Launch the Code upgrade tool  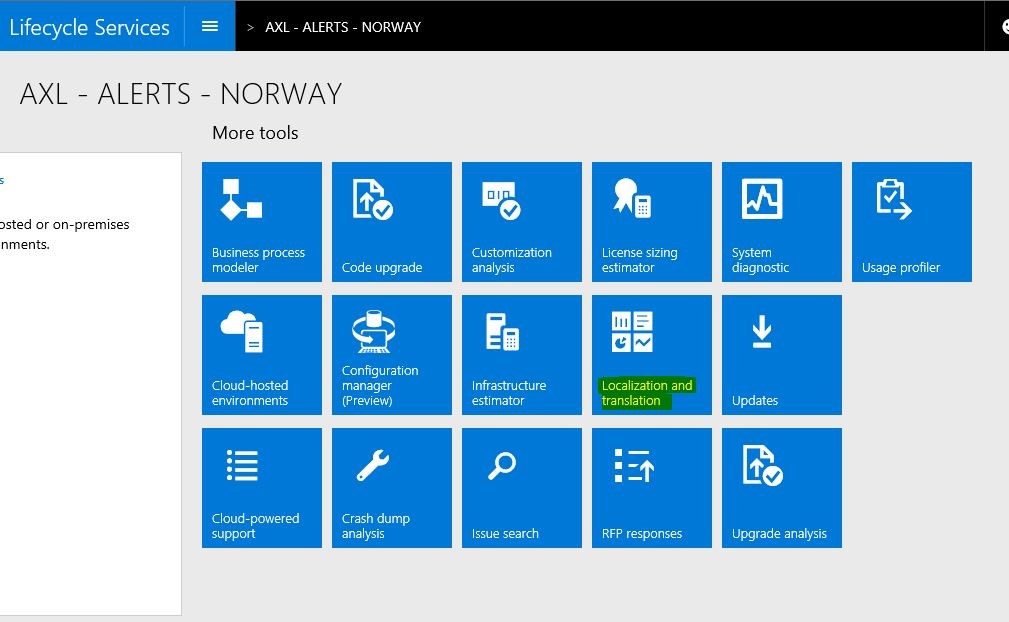coord(392,222)
